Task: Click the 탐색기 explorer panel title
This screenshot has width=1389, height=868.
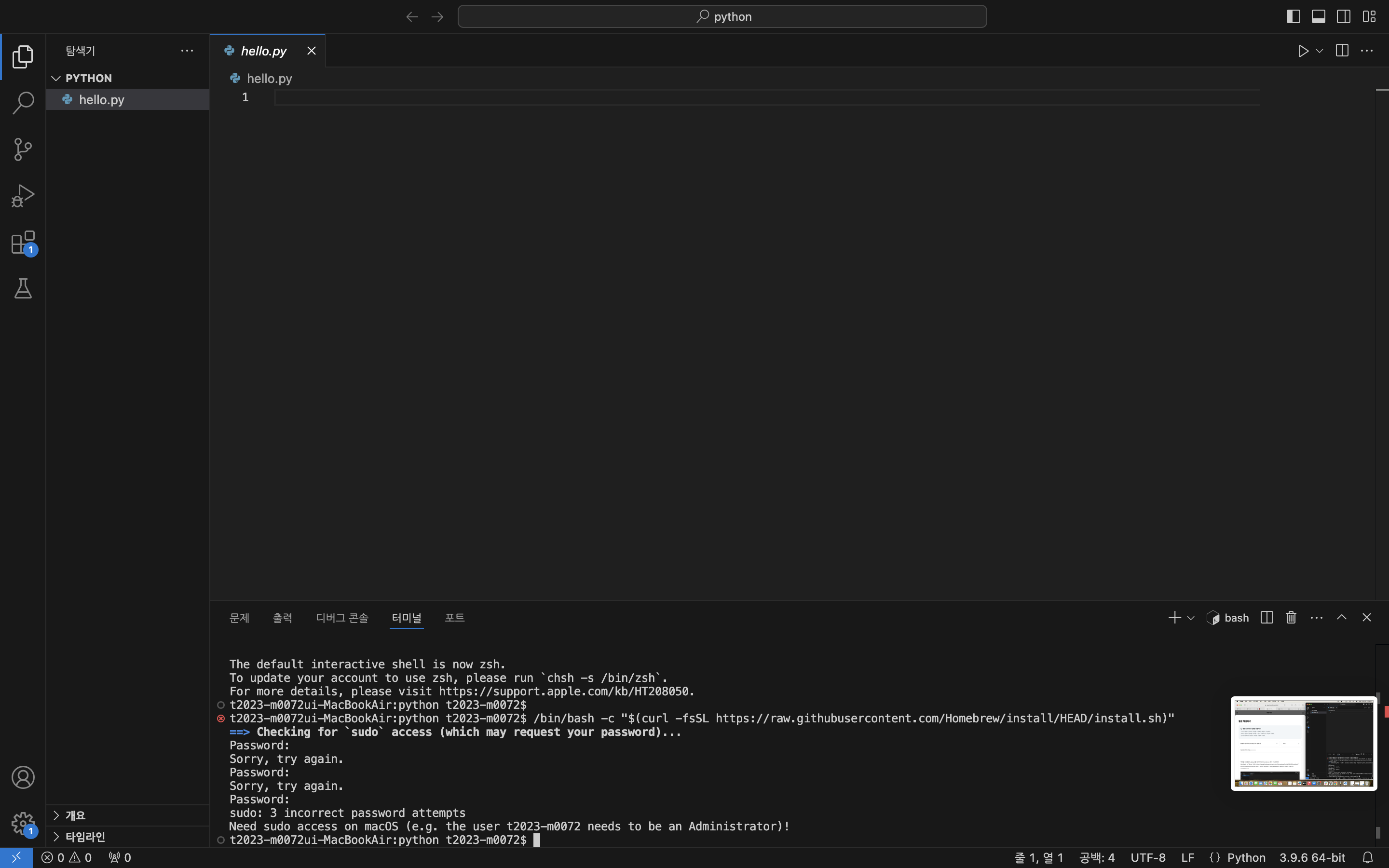Action: [x=81, y=51]
